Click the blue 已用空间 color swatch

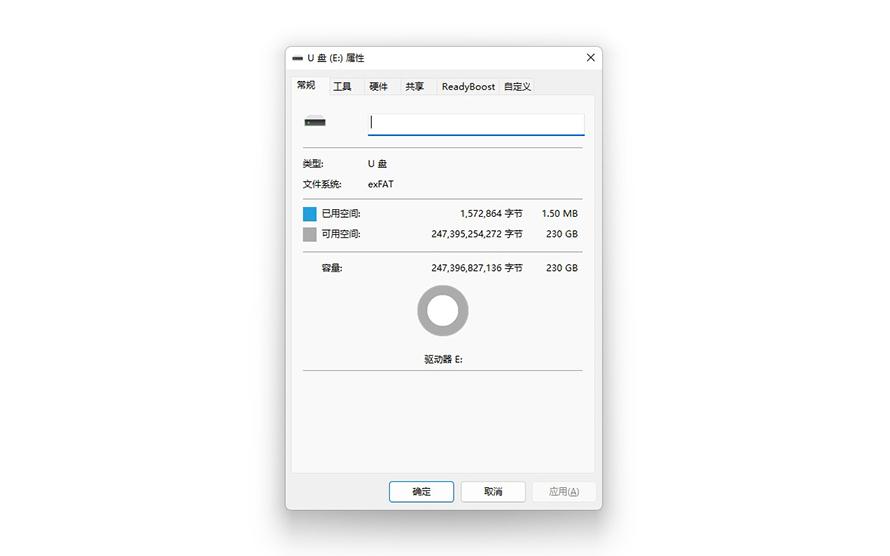309,214
